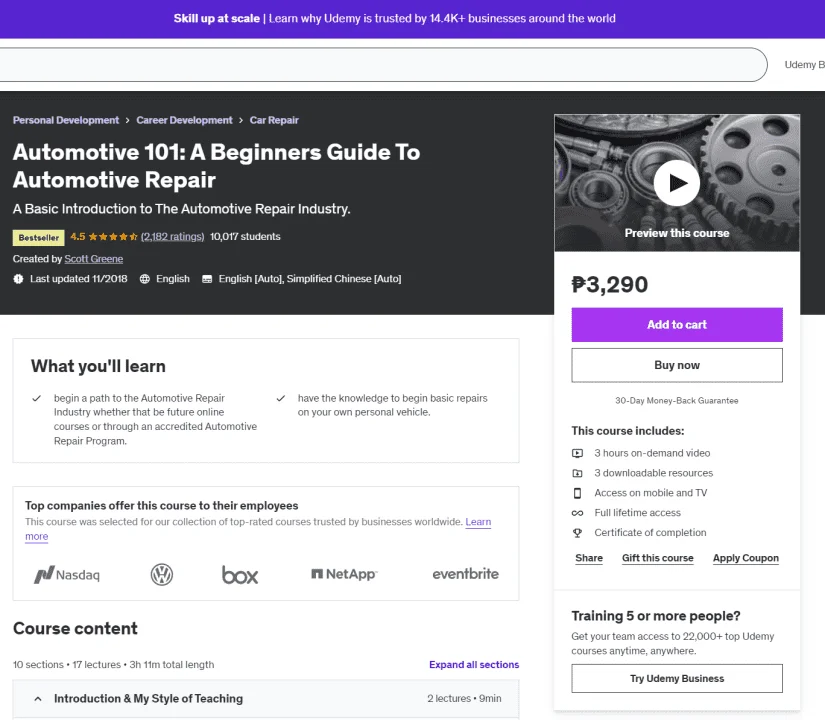This screenshot has width=825, height=720.
Task: Click the downloadable resources icon
Action: click(577, 473)
